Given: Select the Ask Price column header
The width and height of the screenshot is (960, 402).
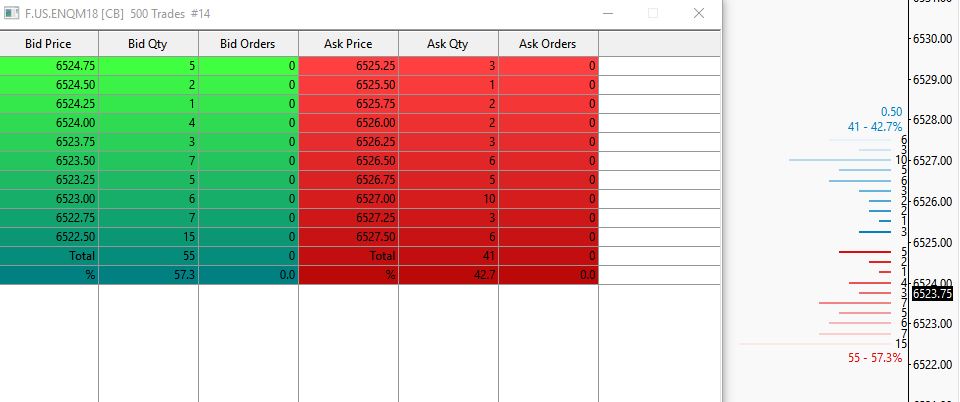Looking at the screenshot, I should pos(348,44).
